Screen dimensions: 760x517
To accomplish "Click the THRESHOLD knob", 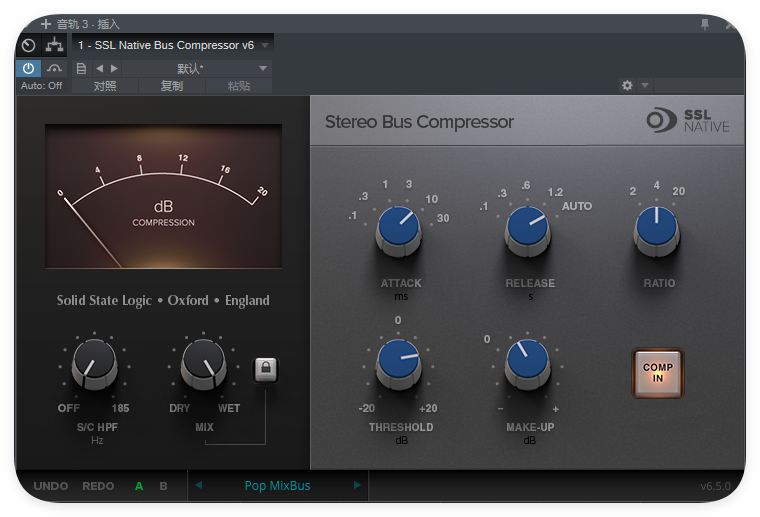I will pos(398,362).
